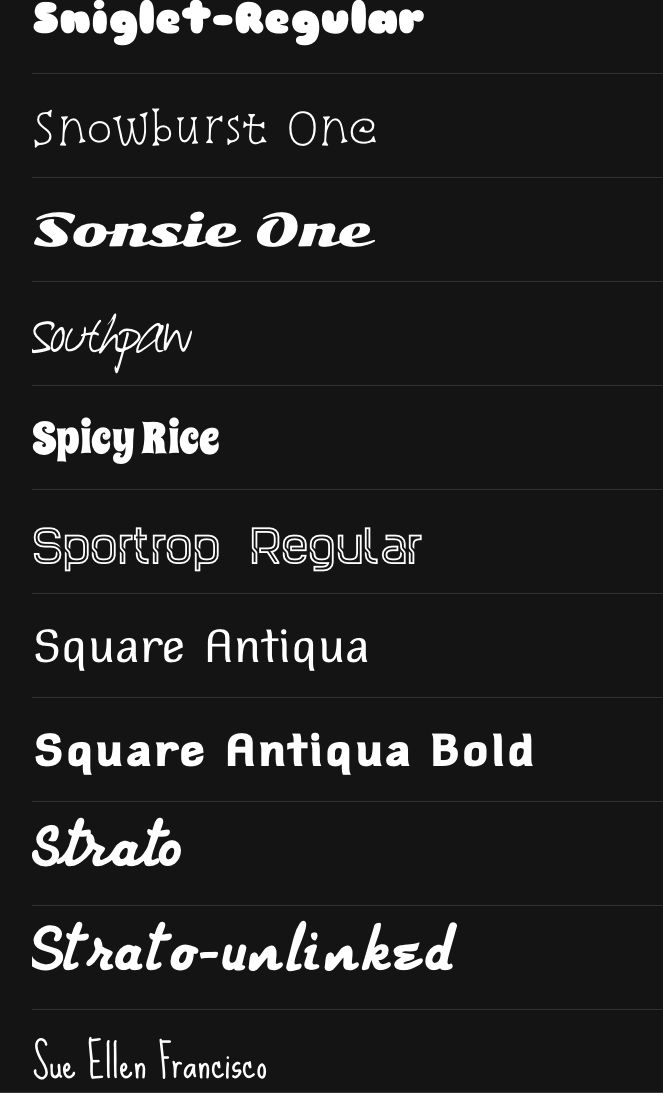The width and height of the screenshot is (663, 1093).
Task: Tap the word 'Bold' in Square Antiqua Bold
Action: tap(482, 750)
